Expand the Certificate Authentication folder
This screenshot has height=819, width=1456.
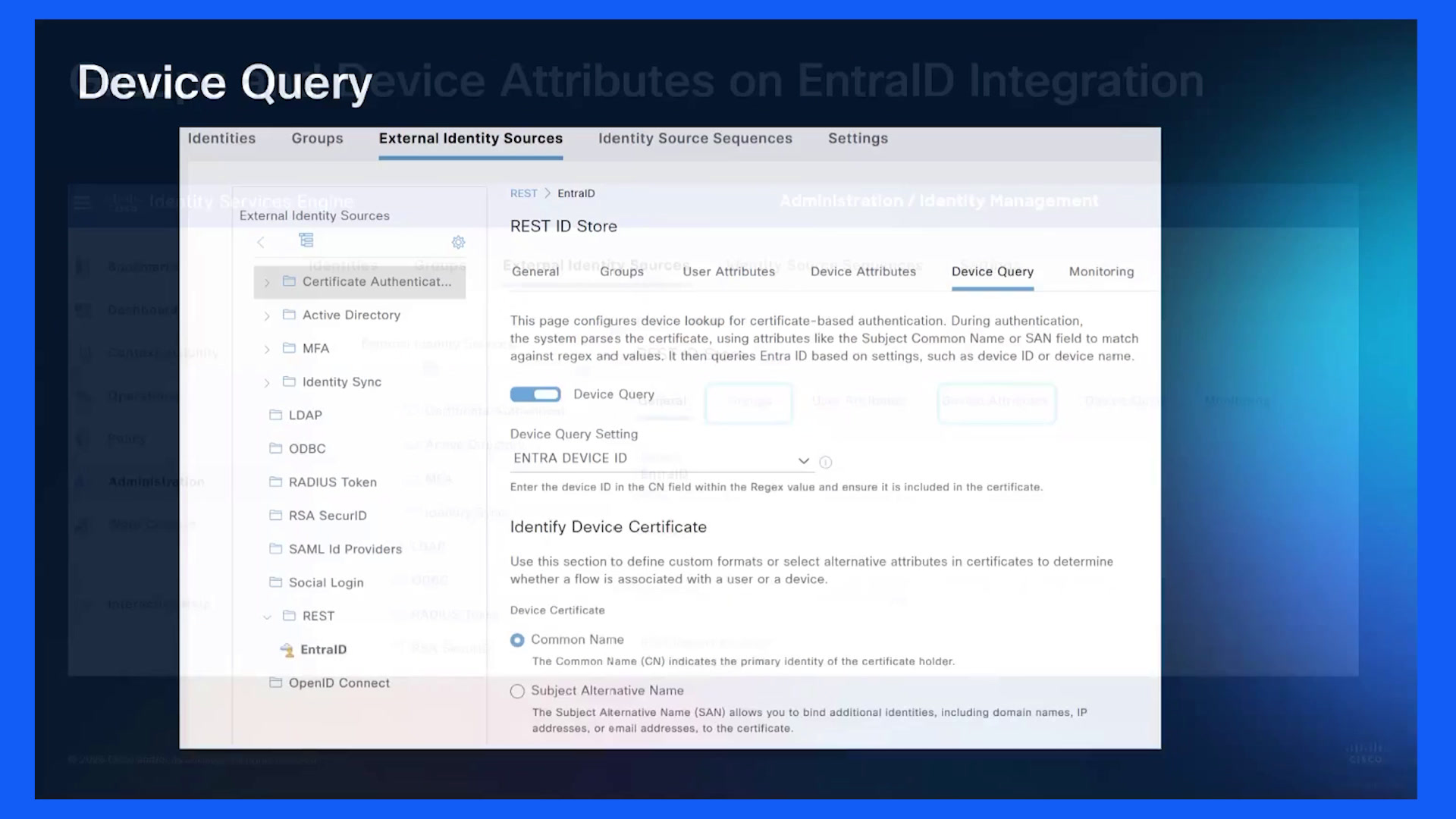[x=267, y=282]
